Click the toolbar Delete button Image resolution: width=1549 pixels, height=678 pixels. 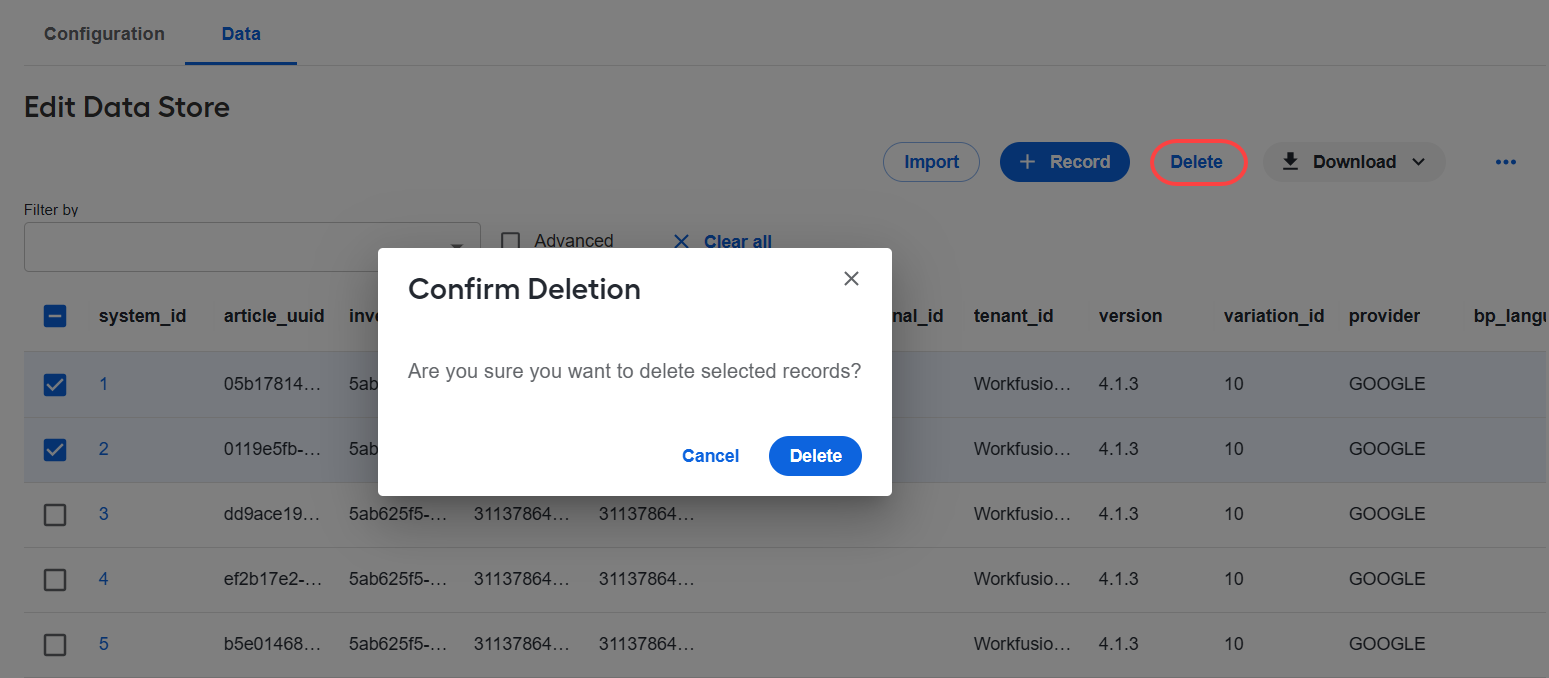[1197, 162]
